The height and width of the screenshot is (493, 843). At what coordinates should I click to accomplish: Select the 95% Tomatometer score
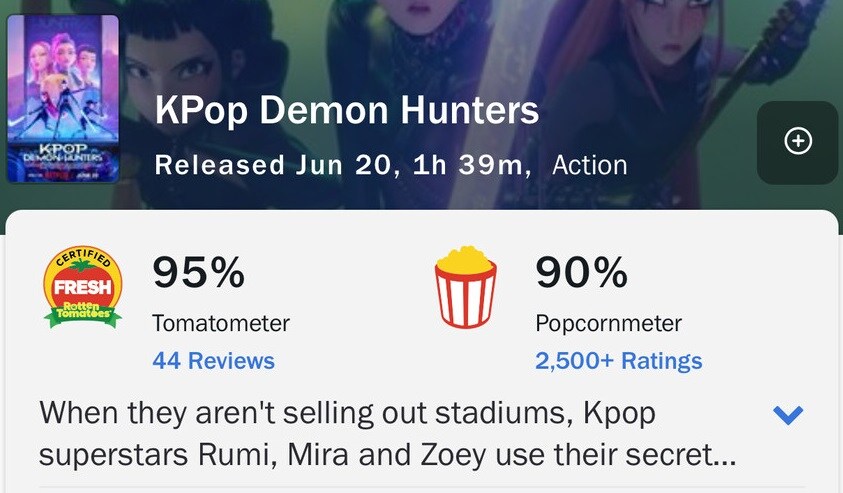click(198, 272)
